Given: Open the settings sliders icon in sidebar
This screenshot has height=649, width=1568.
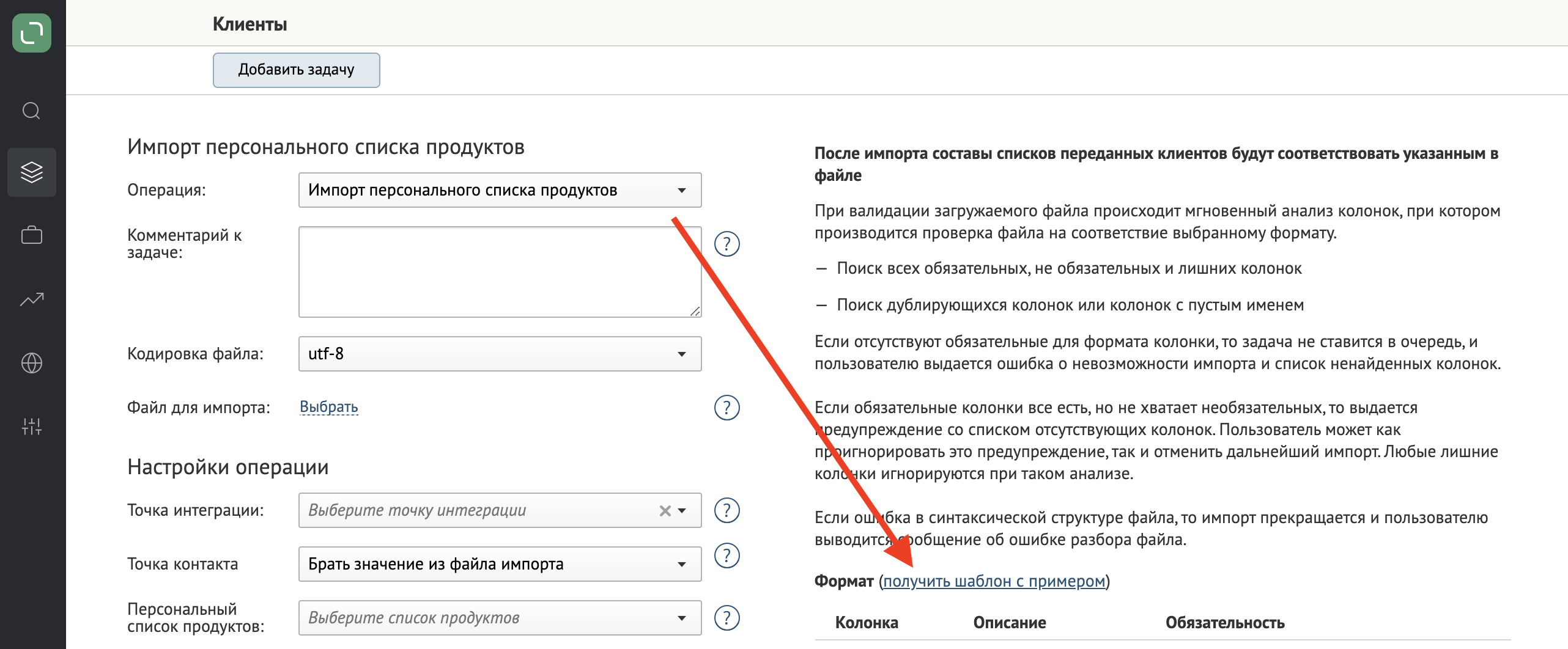Looking at the screenshot, I should [32, 427].
